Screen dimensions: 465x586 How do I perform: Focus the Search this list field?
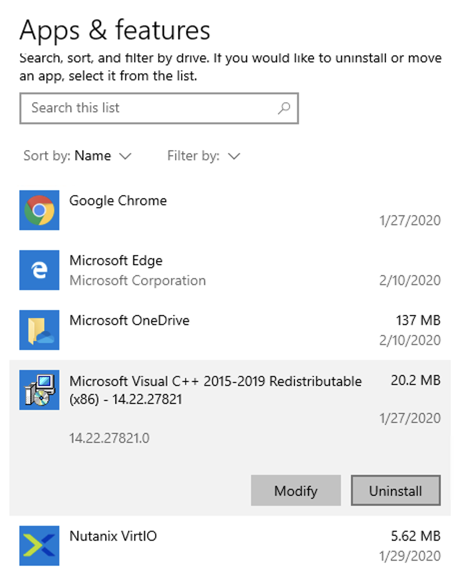coord(159,108)
